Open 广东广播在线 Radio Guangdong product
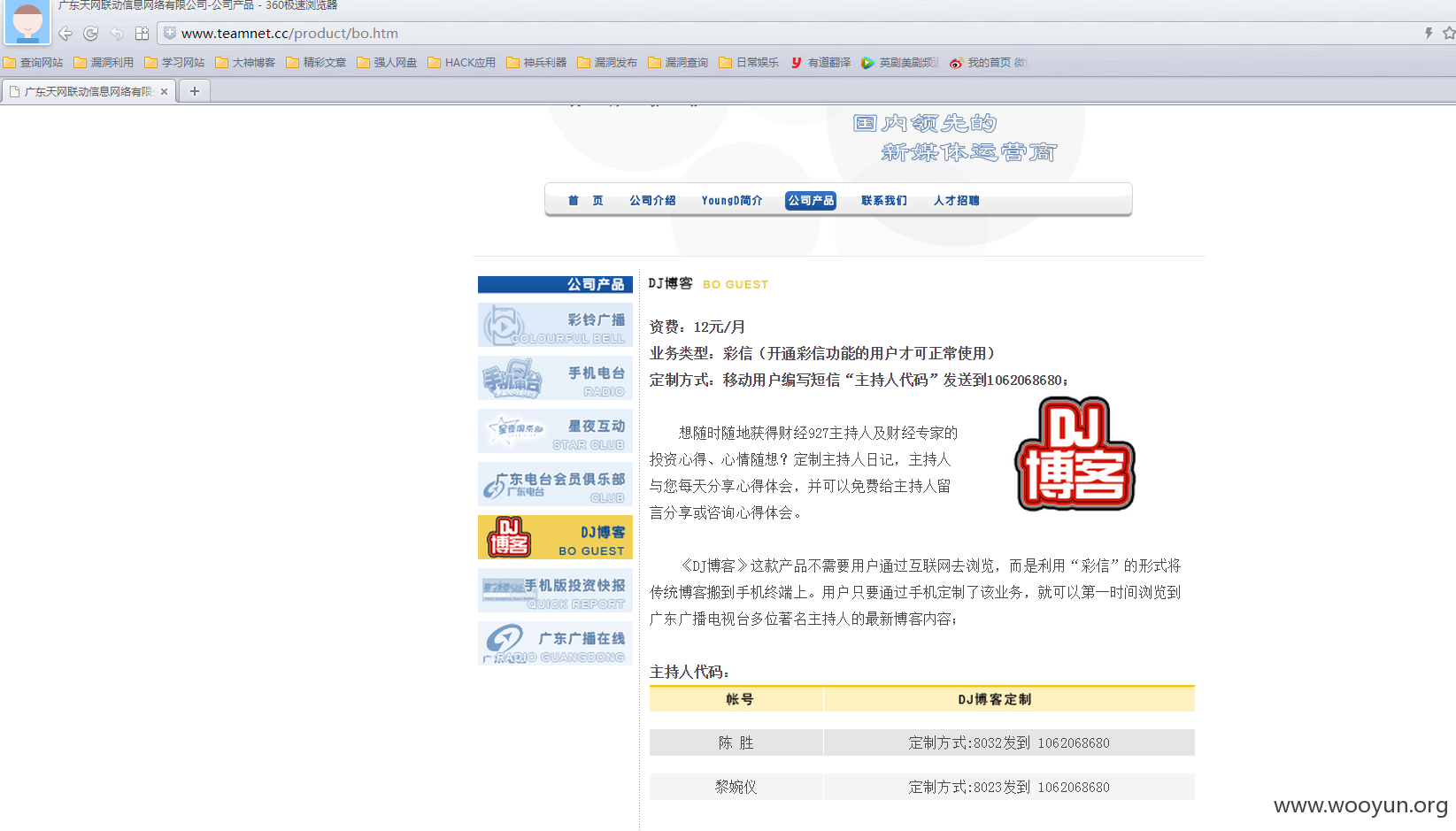This screenshot has height=831, width=1456. click(555, 643)
